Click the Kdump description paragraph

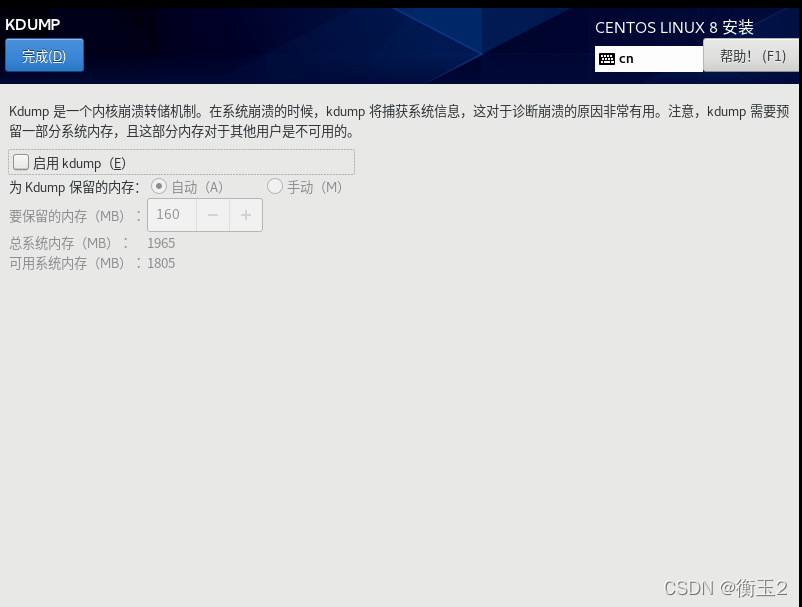[x=399, y=121]
